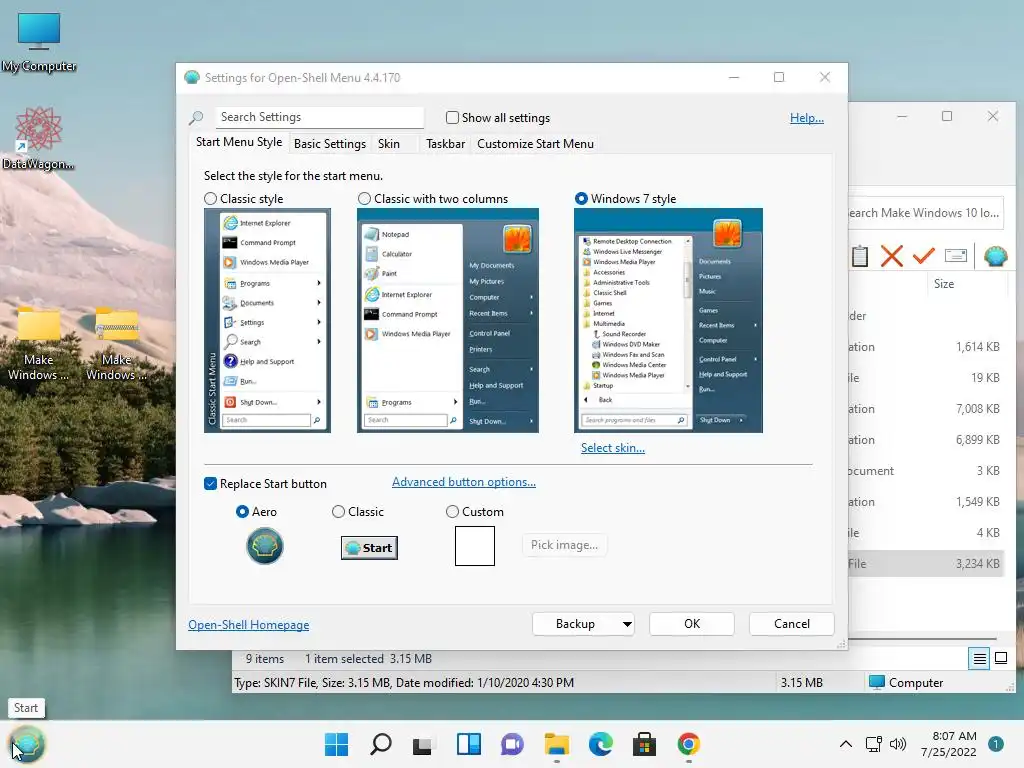Switch Explorer to details view icon
This screenshot has height=768, width=1024.
pyautogui.click(x=979, y=659)
